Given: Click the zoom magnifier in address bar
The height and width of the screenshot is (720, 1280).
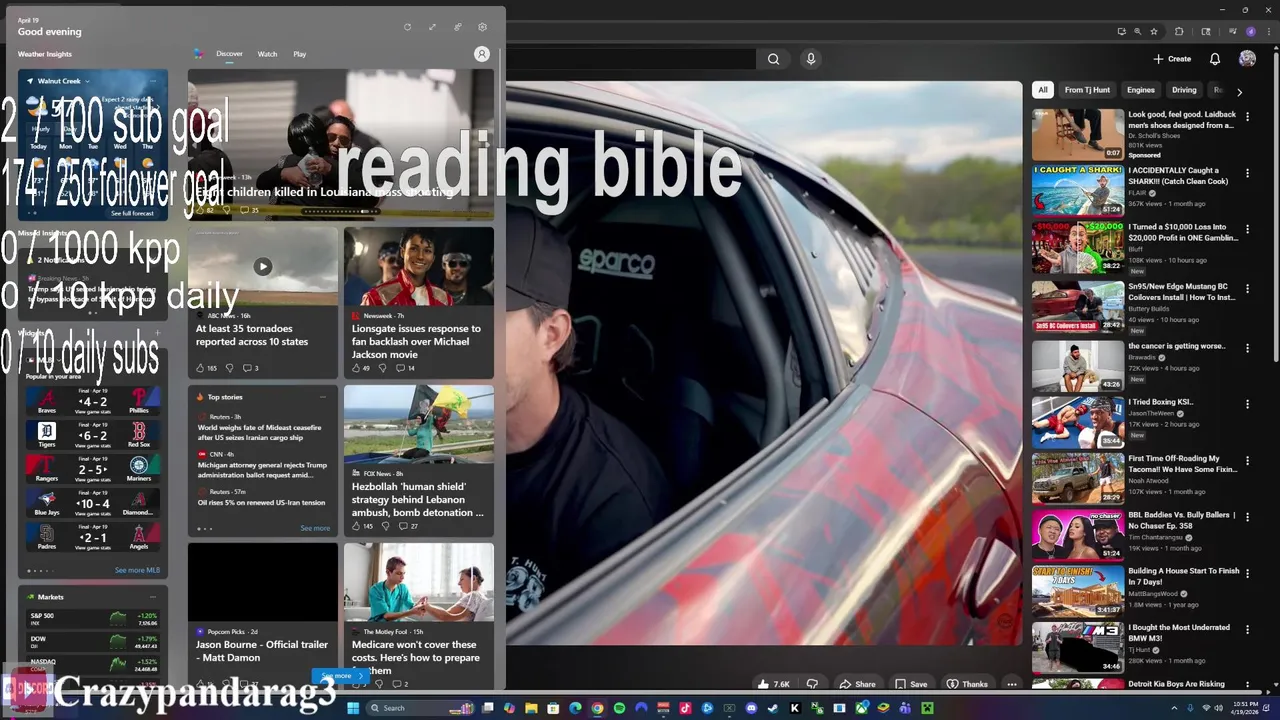Looking at the screenshot, I should click(1138, 31).
